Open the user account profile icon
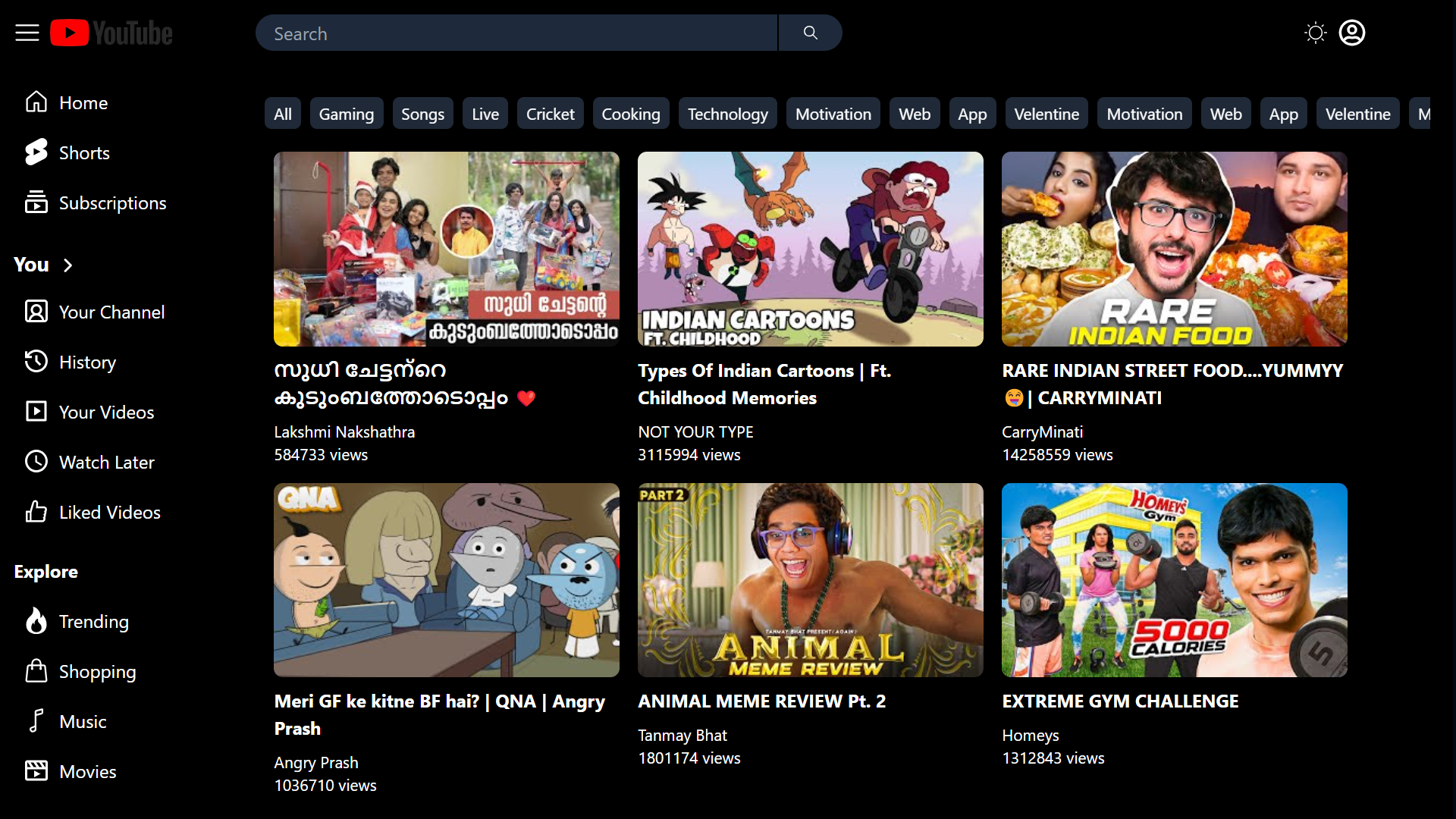1456x819 pixels. [1351, 33]
